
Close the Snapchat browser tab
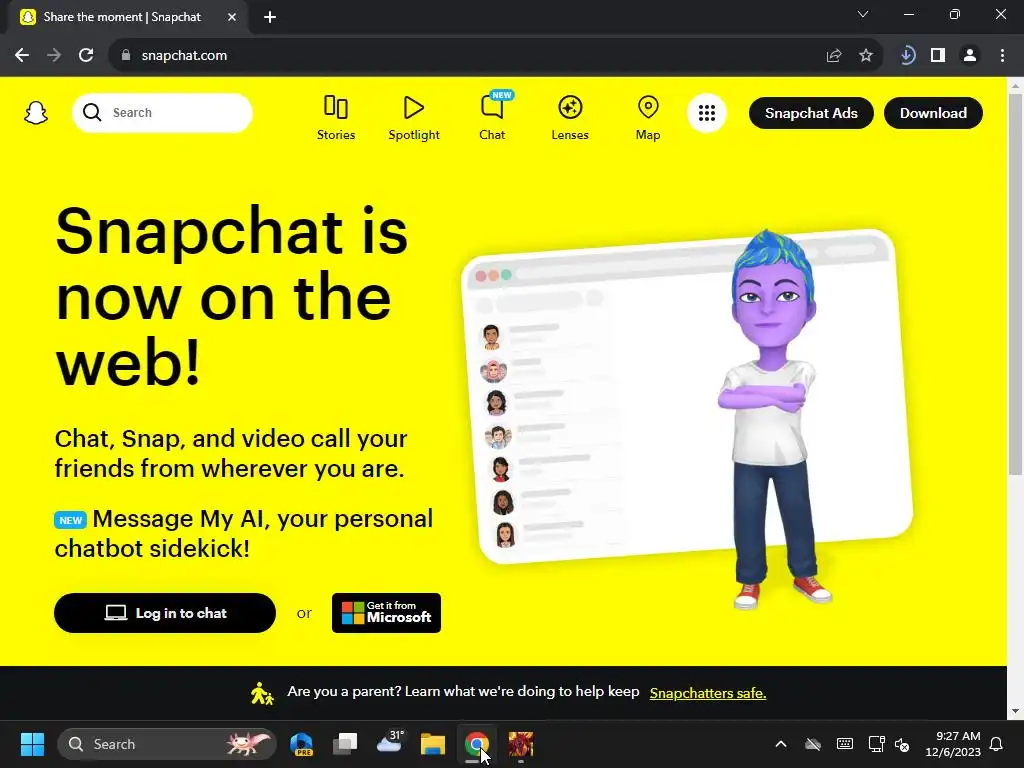[x=232, y=17]
